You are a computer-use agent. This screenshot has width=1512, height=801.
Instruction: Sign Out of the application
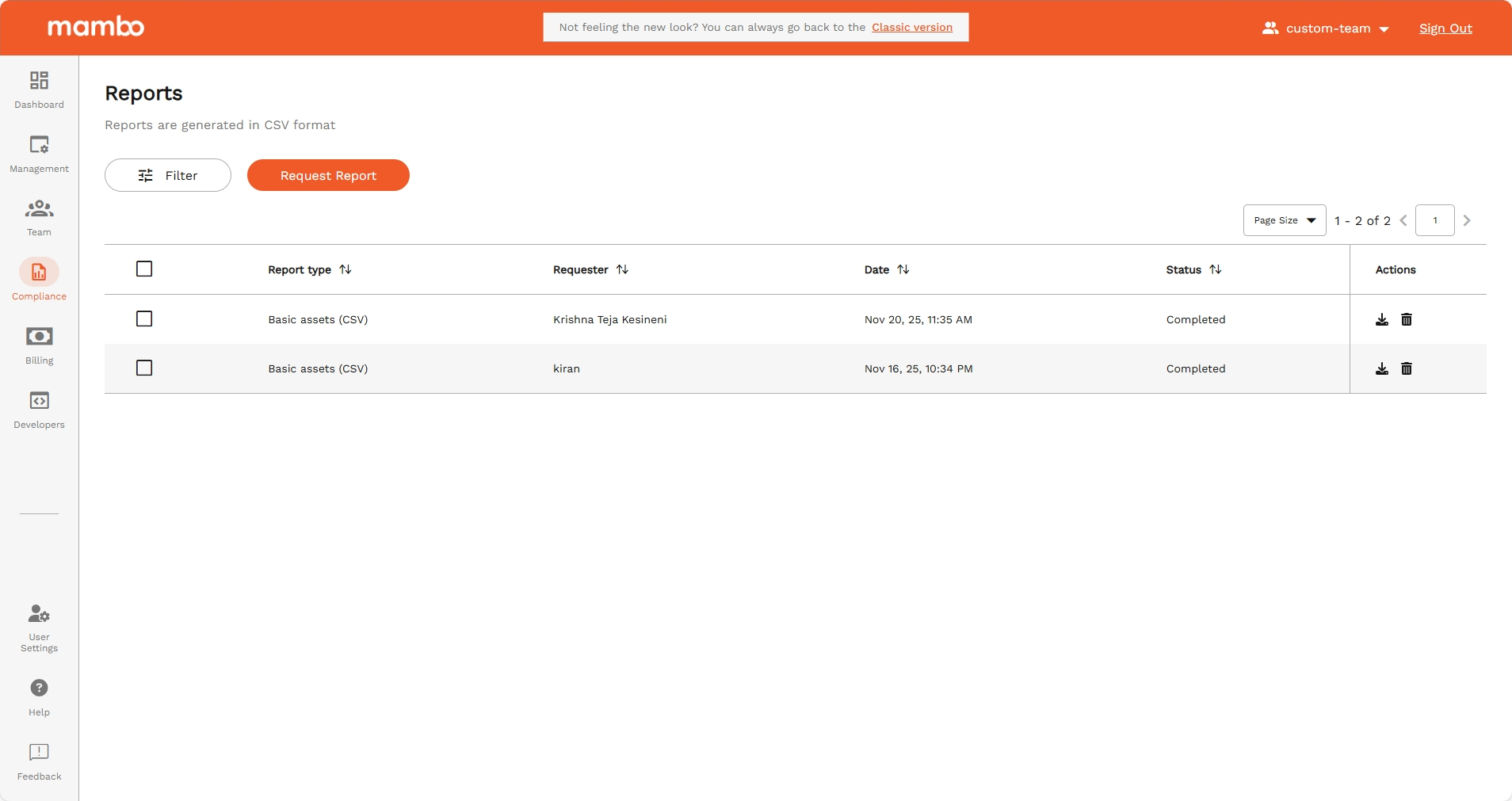pyautogui.click(x=1445, y=28)
